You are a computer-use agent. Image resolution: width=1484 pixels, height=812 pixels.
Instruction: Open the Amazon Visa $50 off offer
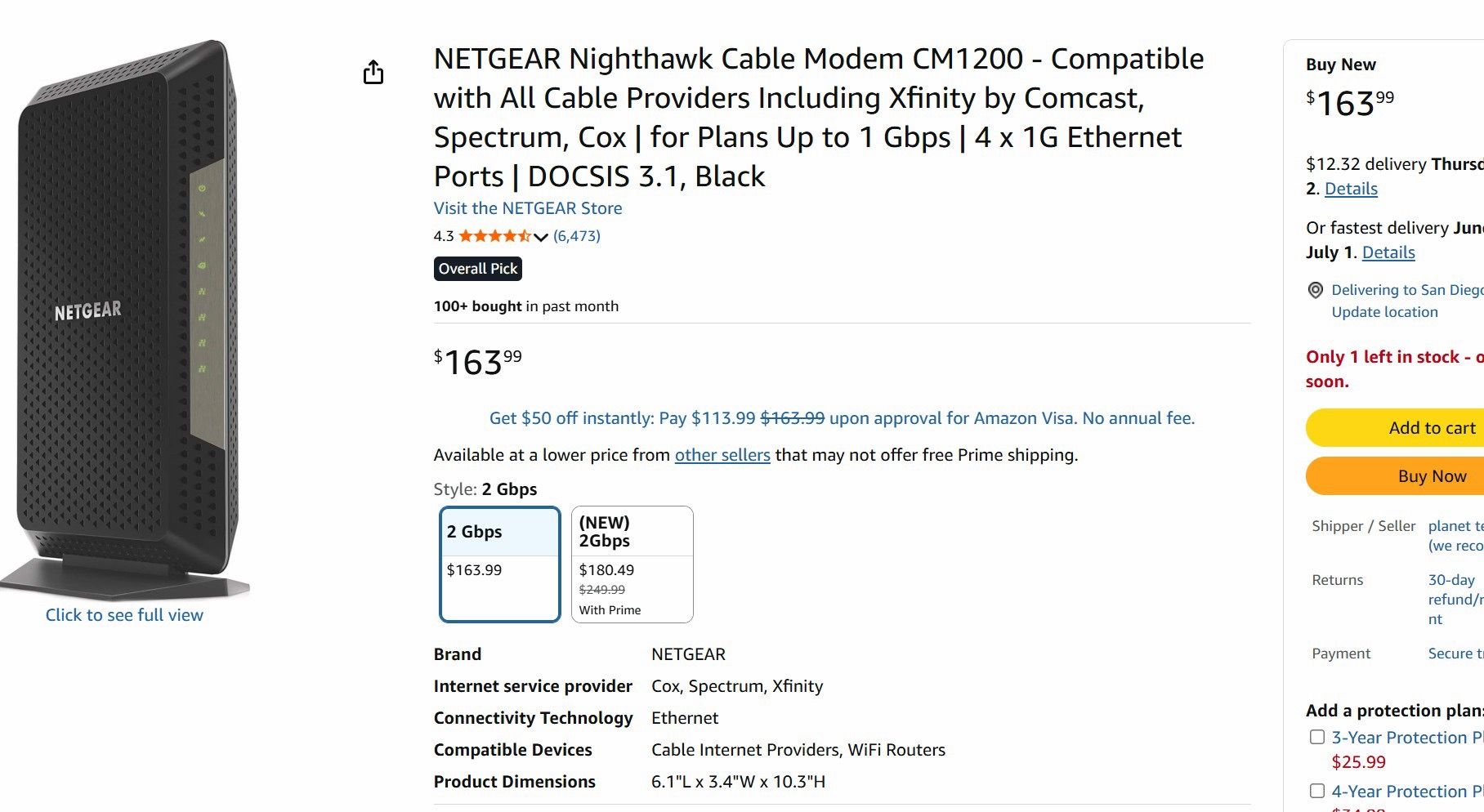842,418
